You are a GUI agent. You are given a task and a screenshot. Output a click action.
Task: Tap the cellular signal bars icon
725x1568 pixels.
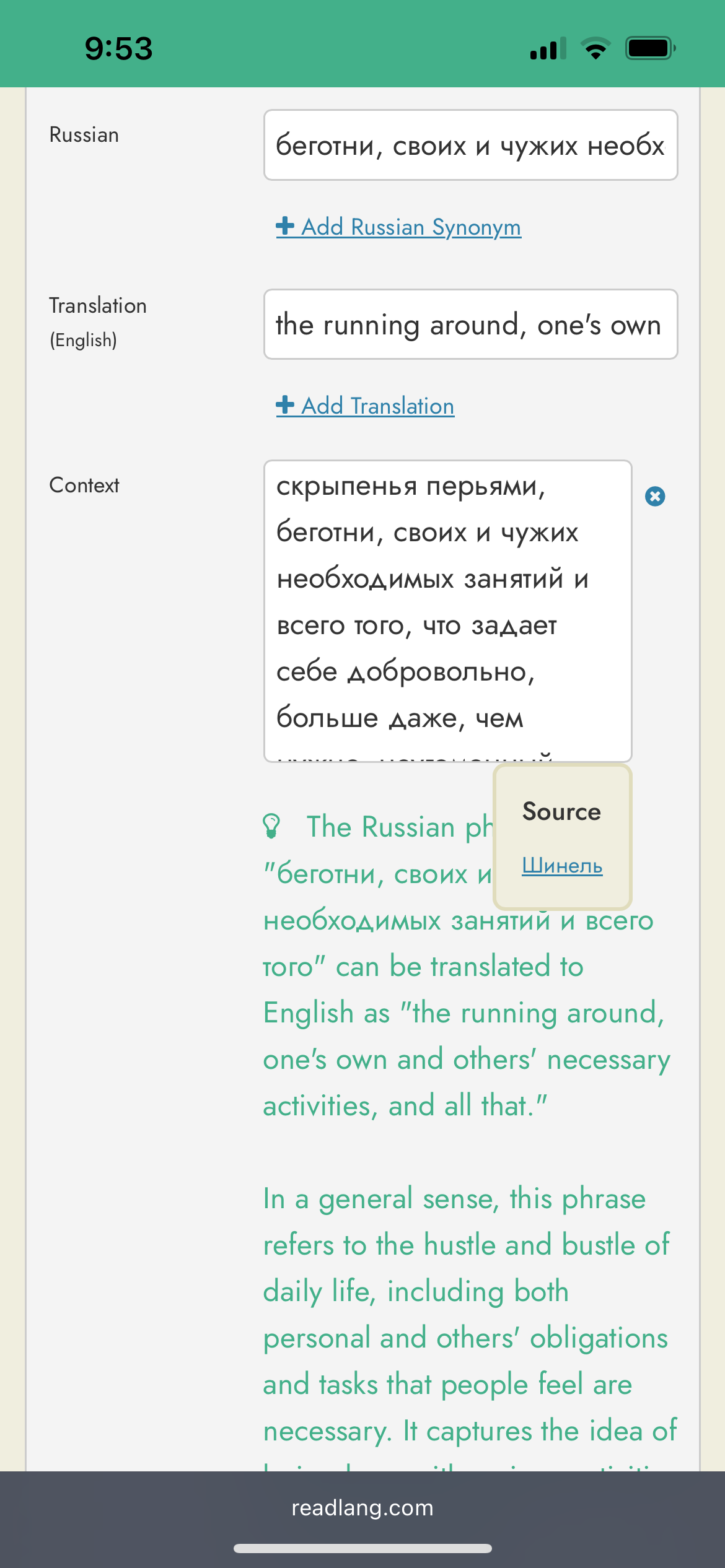click(x=548, y=48)
